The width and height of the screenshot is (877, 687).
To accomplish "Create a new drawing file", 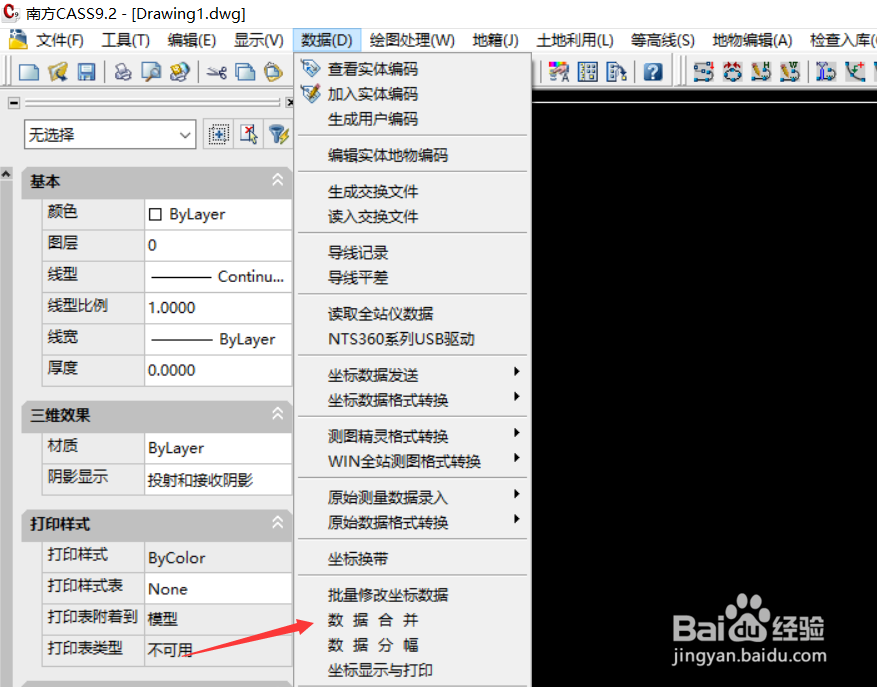I will click(30, 72).
